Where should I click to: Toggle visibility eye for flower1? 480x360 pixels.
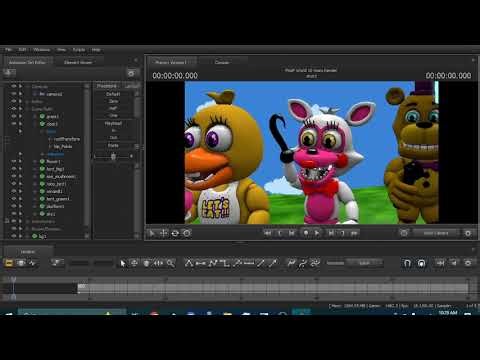coord(14,161)
